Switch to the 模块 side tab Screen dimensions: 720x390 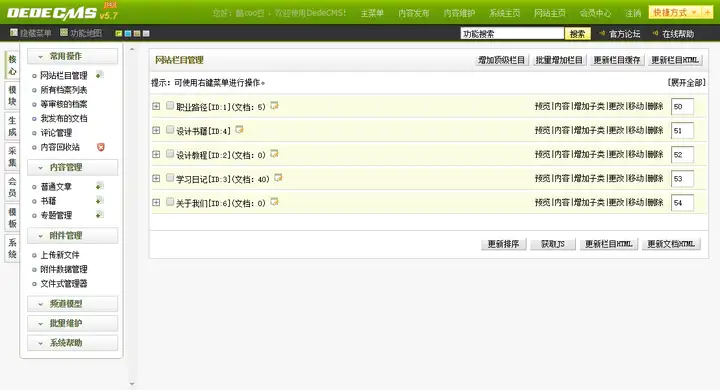tap(12, 95)
